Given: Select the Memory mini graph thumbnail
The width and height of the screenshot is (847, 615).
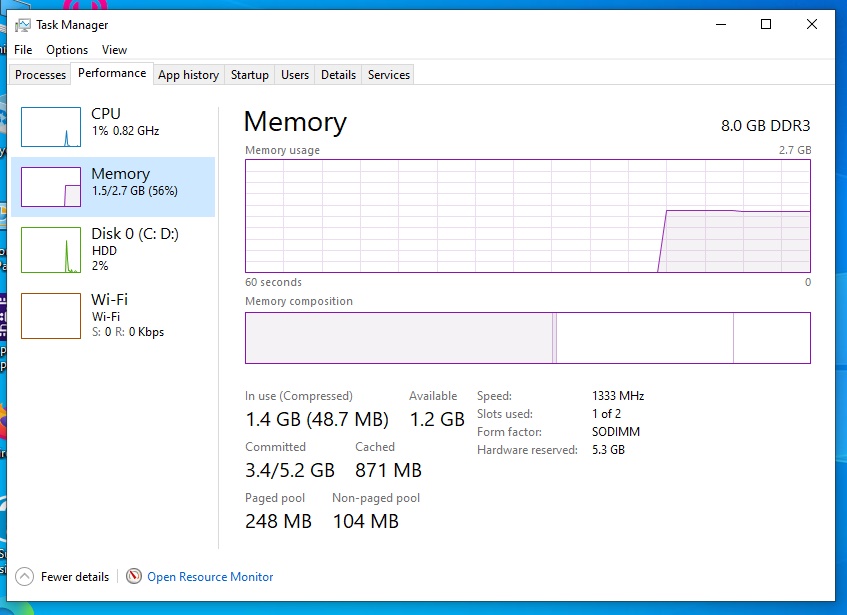Looking at the screenshot, I should point(51,187).
